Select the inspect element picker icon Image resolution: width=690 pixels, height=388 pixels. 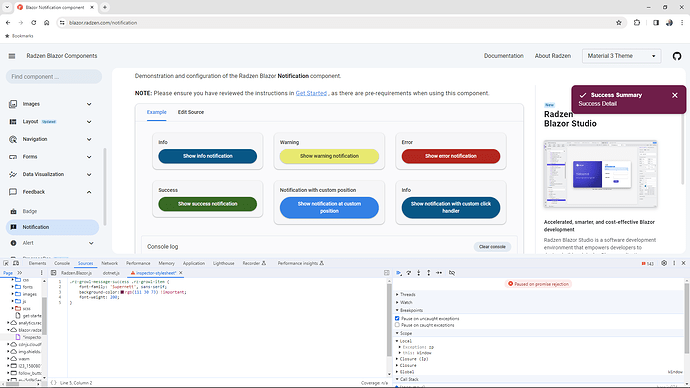pyautogui.click(x=6, y=263)
